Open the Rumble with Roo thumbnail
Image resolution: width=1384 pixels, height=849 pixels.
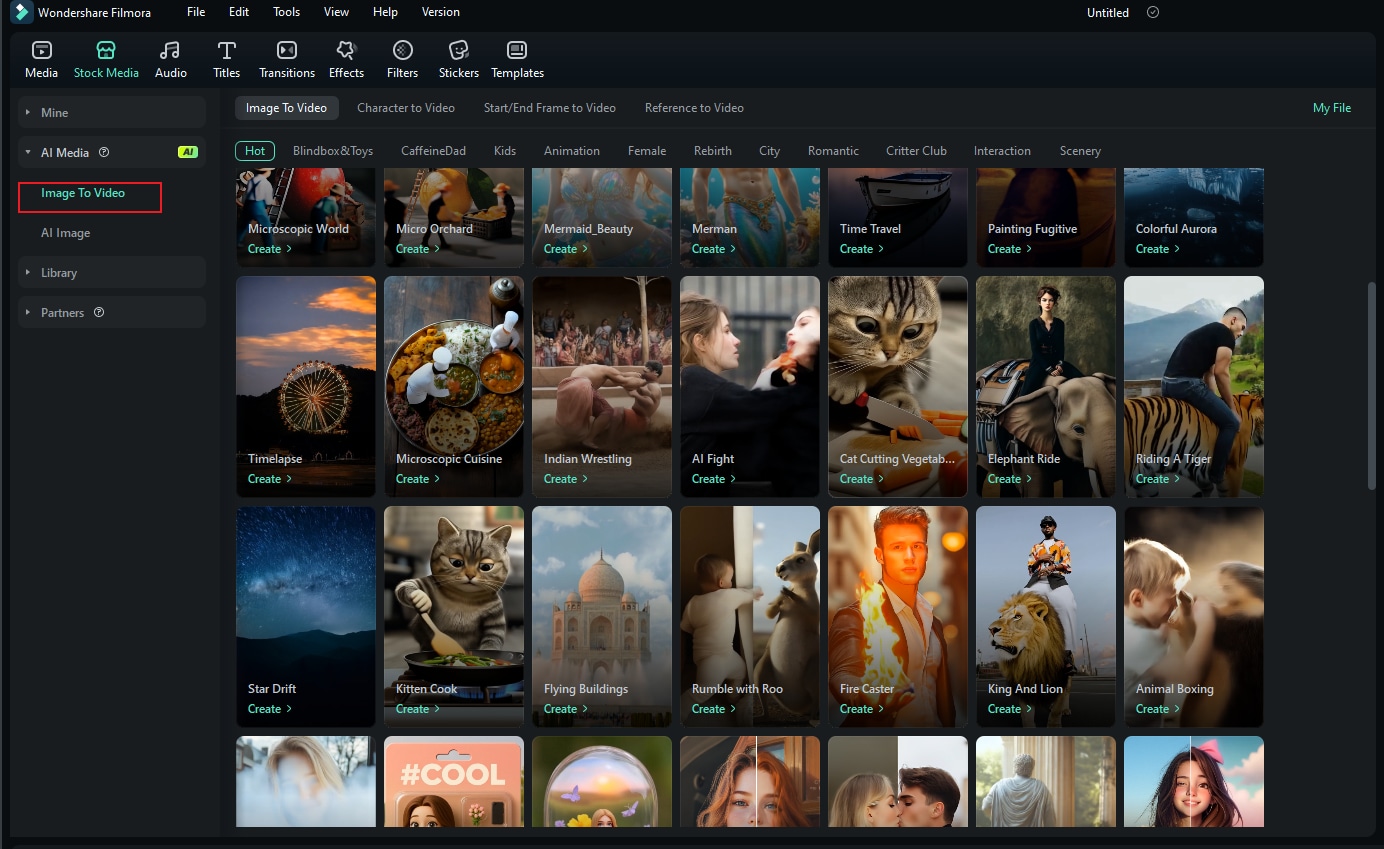750,617
